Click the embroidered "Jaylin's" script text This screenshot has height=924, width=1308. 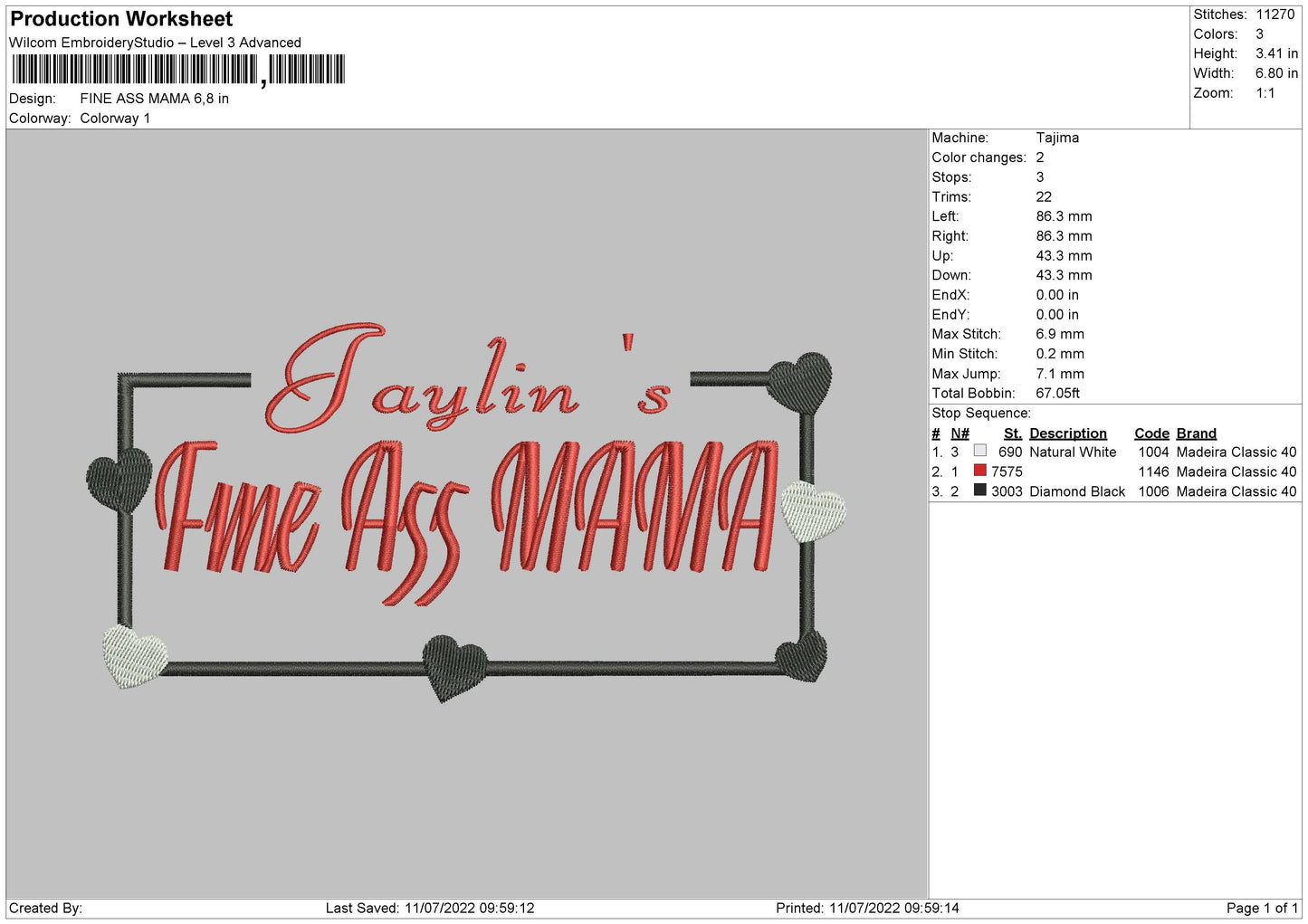(468, 378)
